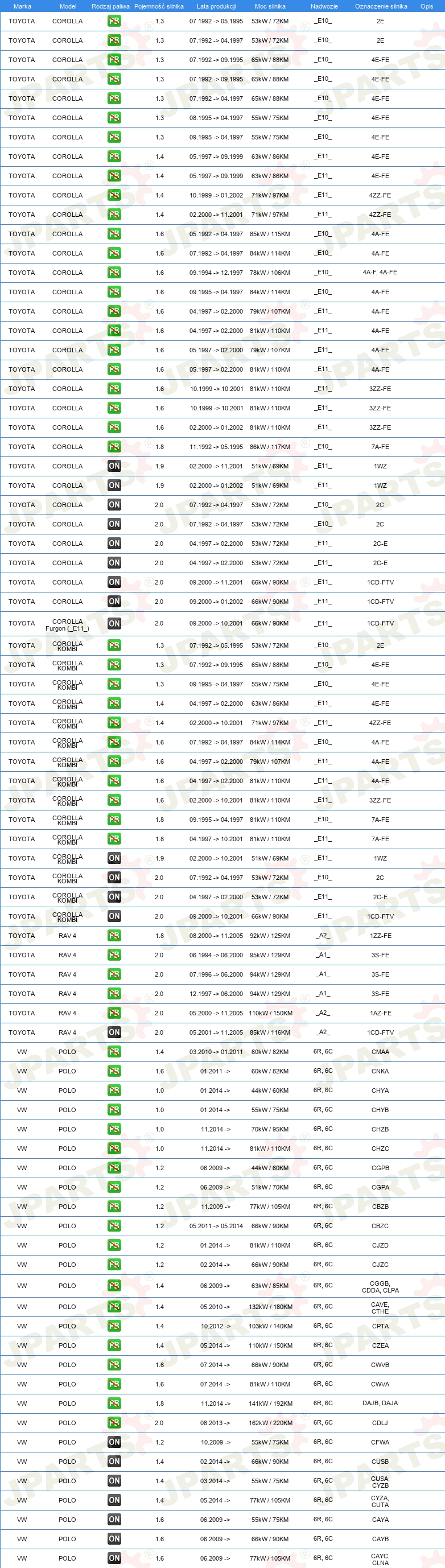This screenshot has height=1568, width=445.
Task: Click the Nadwozie column header
Action: pos(324,6)
